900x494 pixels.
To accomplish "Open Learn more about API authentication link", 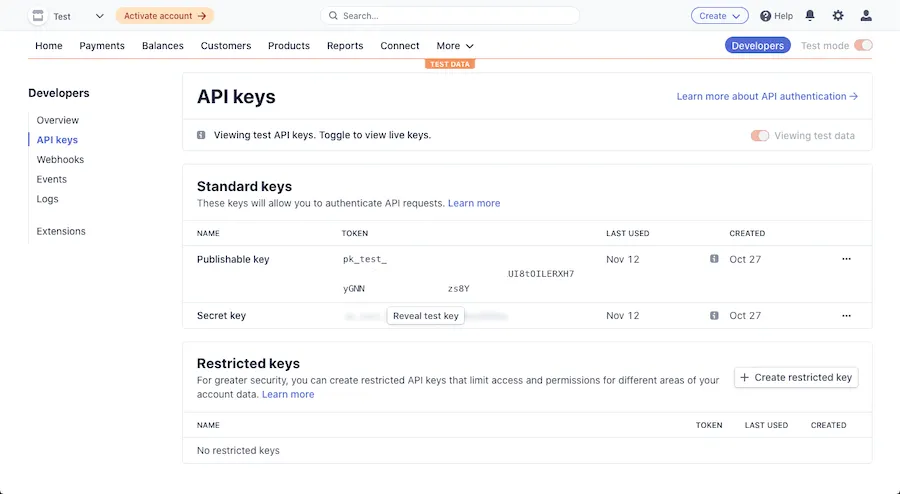I will [x=767, y=96].
